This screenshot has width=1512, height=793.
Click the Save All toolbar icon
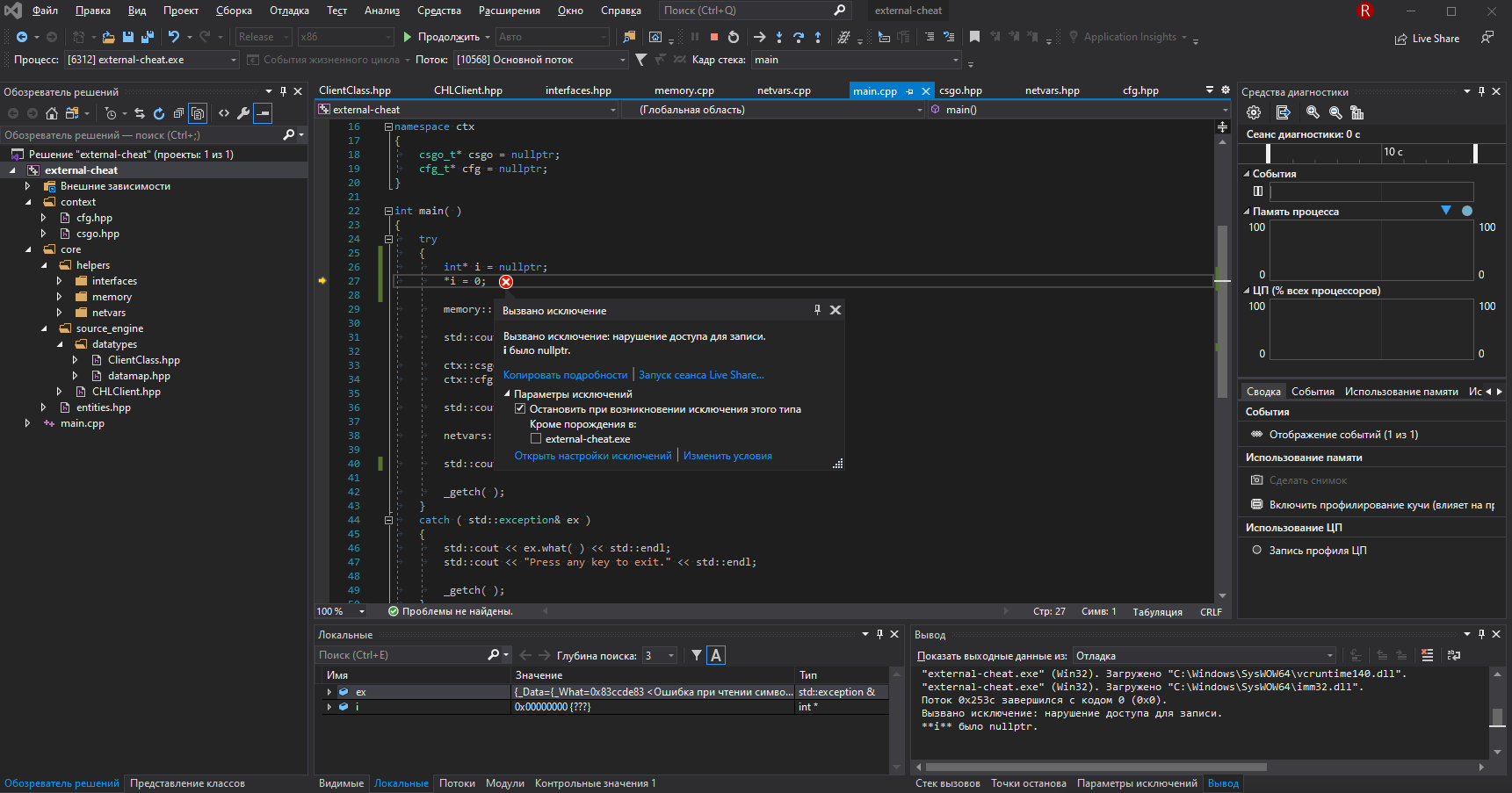(148, 37)
